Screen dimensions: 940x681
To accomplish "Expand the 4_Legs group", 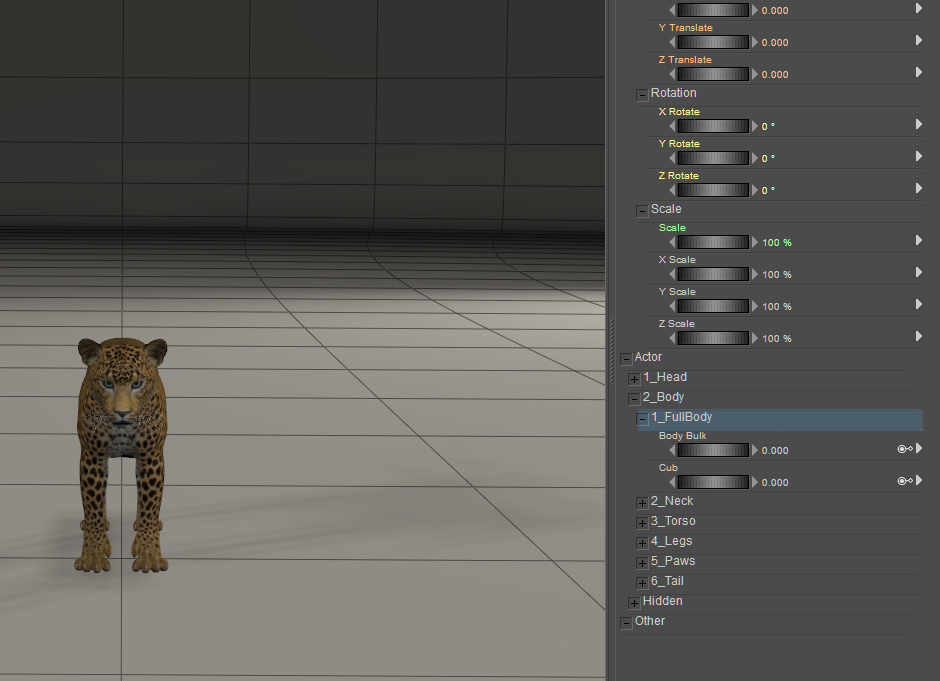I will (642, 542).
